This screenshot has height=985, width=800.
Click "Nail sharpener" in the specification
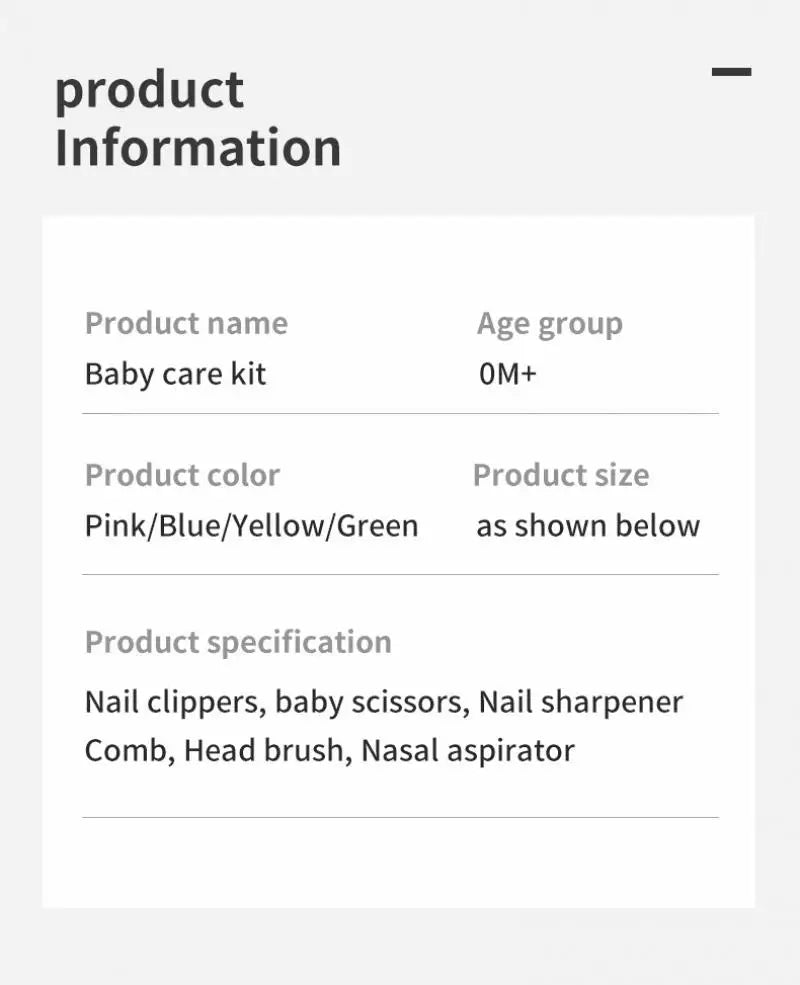581,702
